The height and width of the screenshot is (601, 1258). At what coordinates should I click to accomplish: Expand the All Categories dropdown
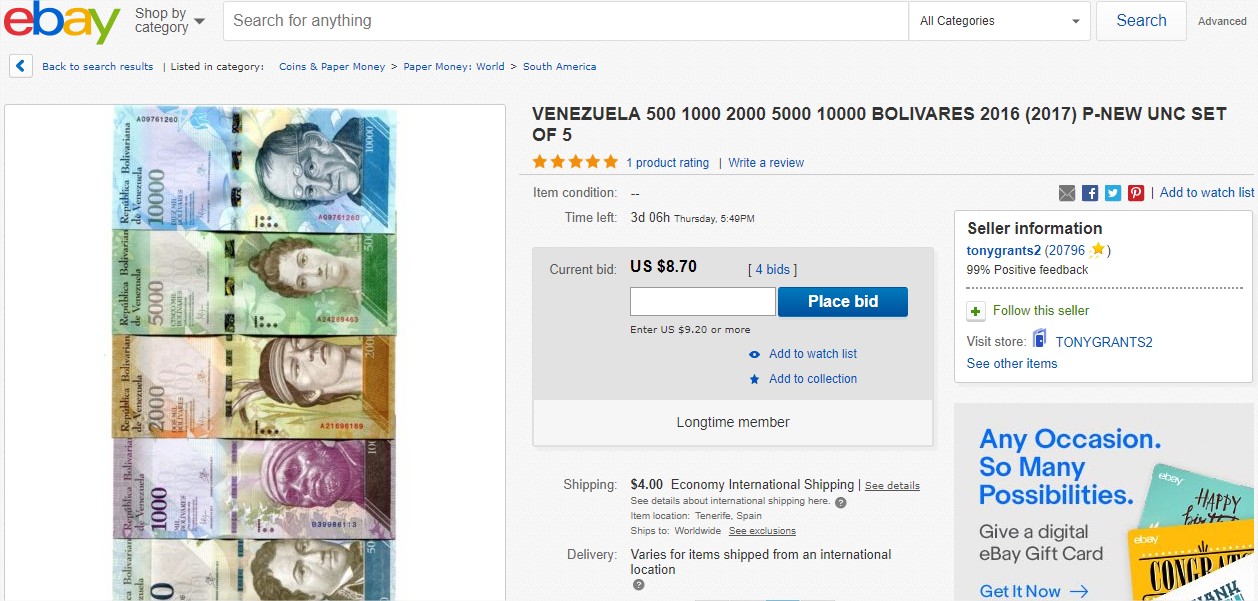click(x=1000, y=21)
